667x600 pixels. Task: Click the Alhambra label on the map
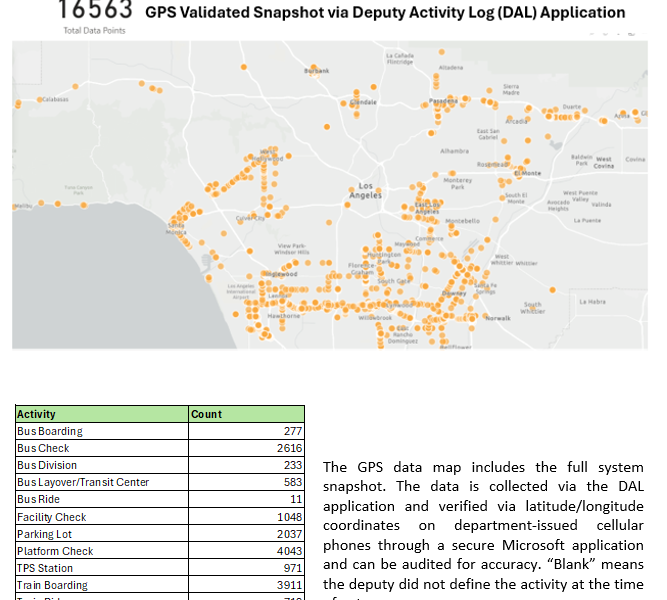pyautogui.click(x=454, y=151)
